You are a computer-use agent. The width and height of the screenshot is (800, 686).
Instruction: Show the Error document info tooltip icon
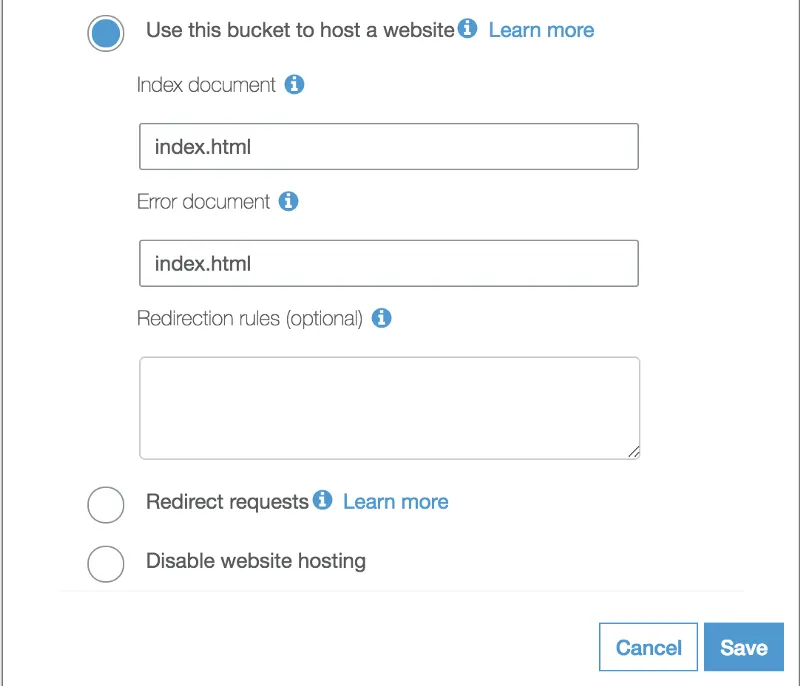(x=288, y=202)
